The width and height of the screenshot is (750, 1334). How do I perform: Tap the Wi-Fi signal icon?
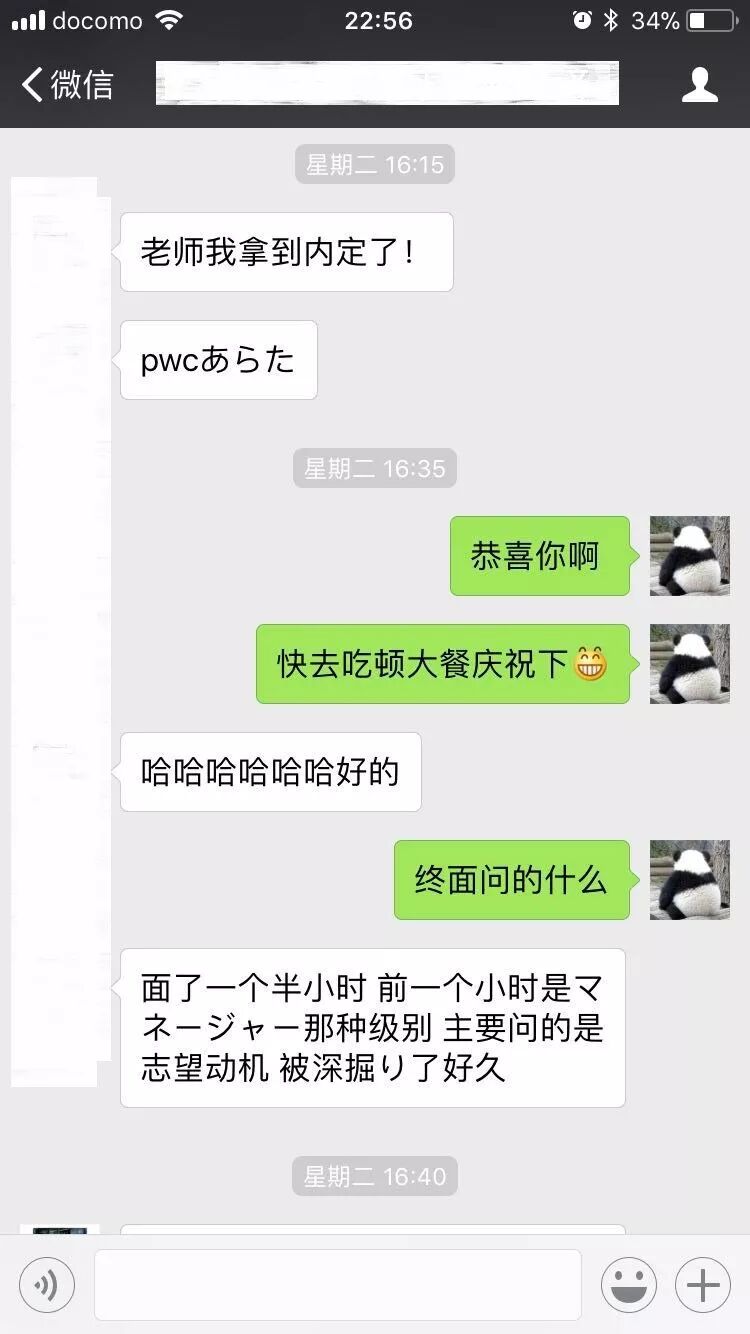[170, 20]
